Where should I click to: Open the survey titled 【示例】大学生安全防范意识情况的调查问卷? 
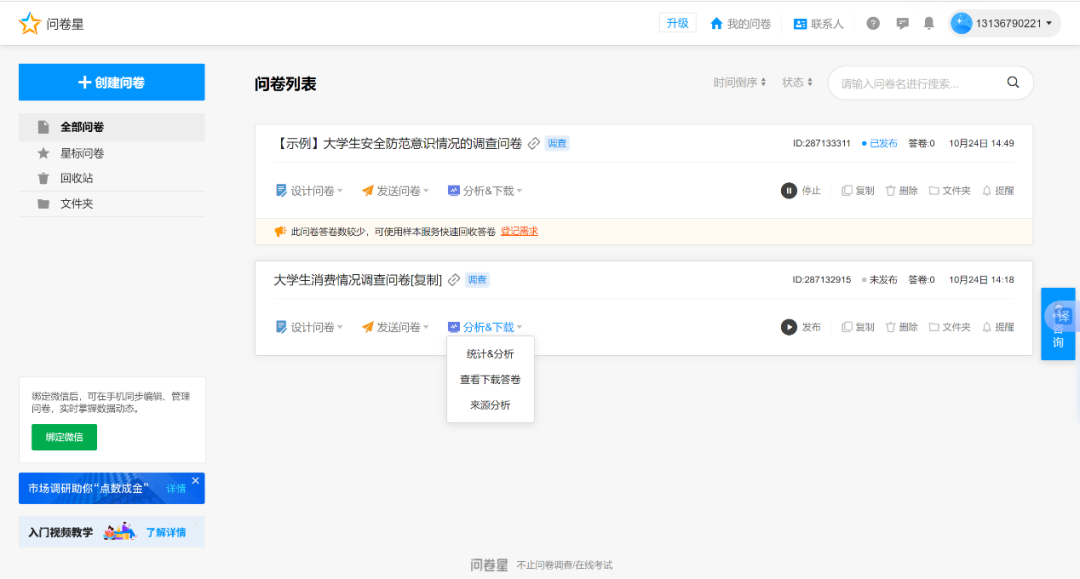pos(398,143)
